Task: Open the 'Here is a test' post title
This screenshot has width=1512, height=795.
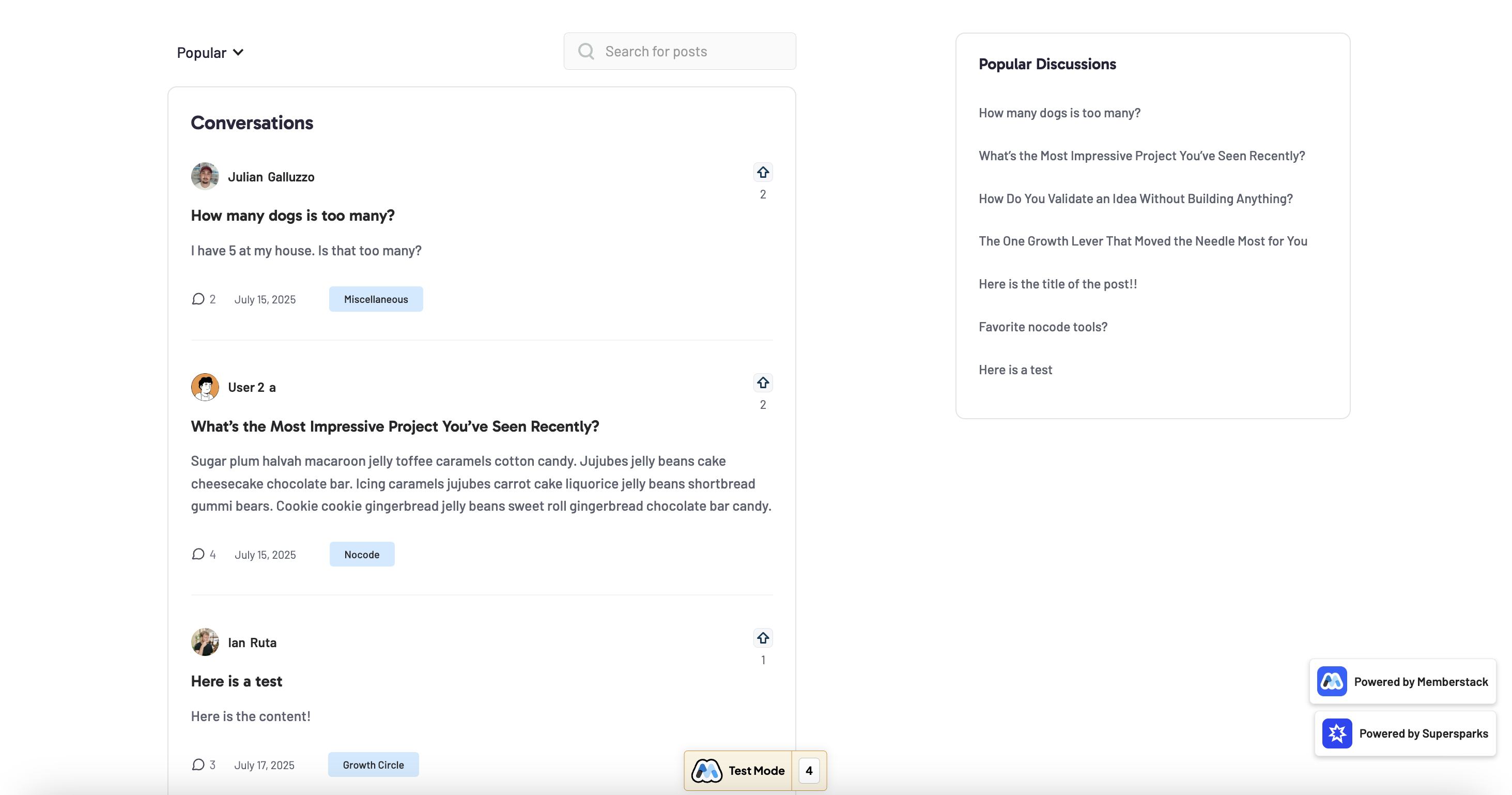Action: pyautogui.click(x=237, y=681)
